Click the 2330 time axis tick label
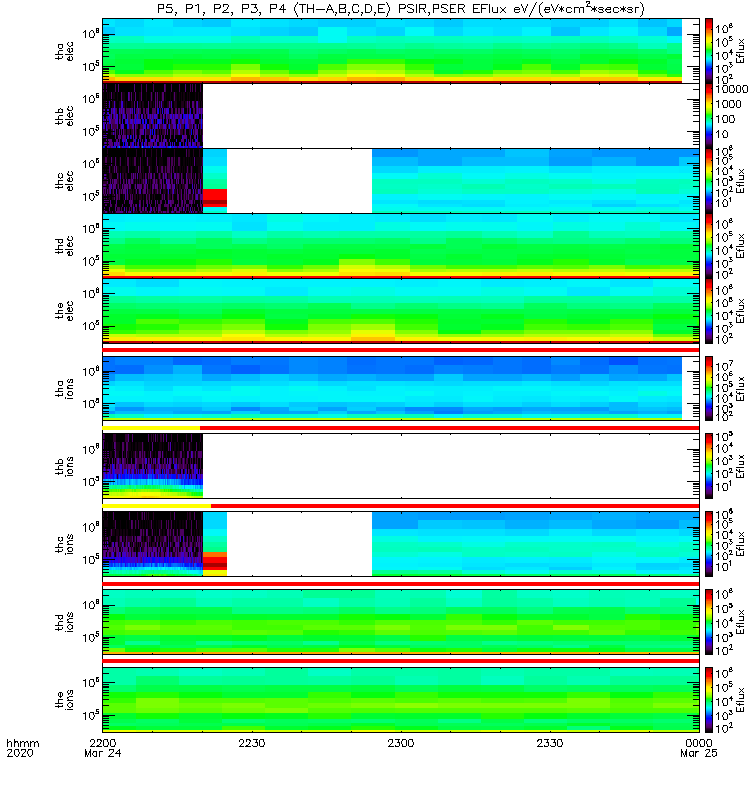 [549, 743]
